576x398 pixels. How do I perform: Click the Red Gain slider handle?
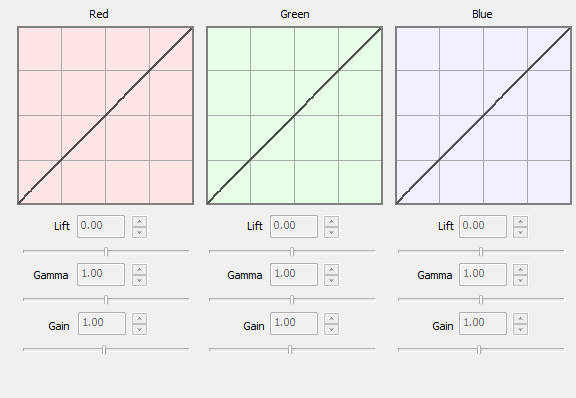104,349
